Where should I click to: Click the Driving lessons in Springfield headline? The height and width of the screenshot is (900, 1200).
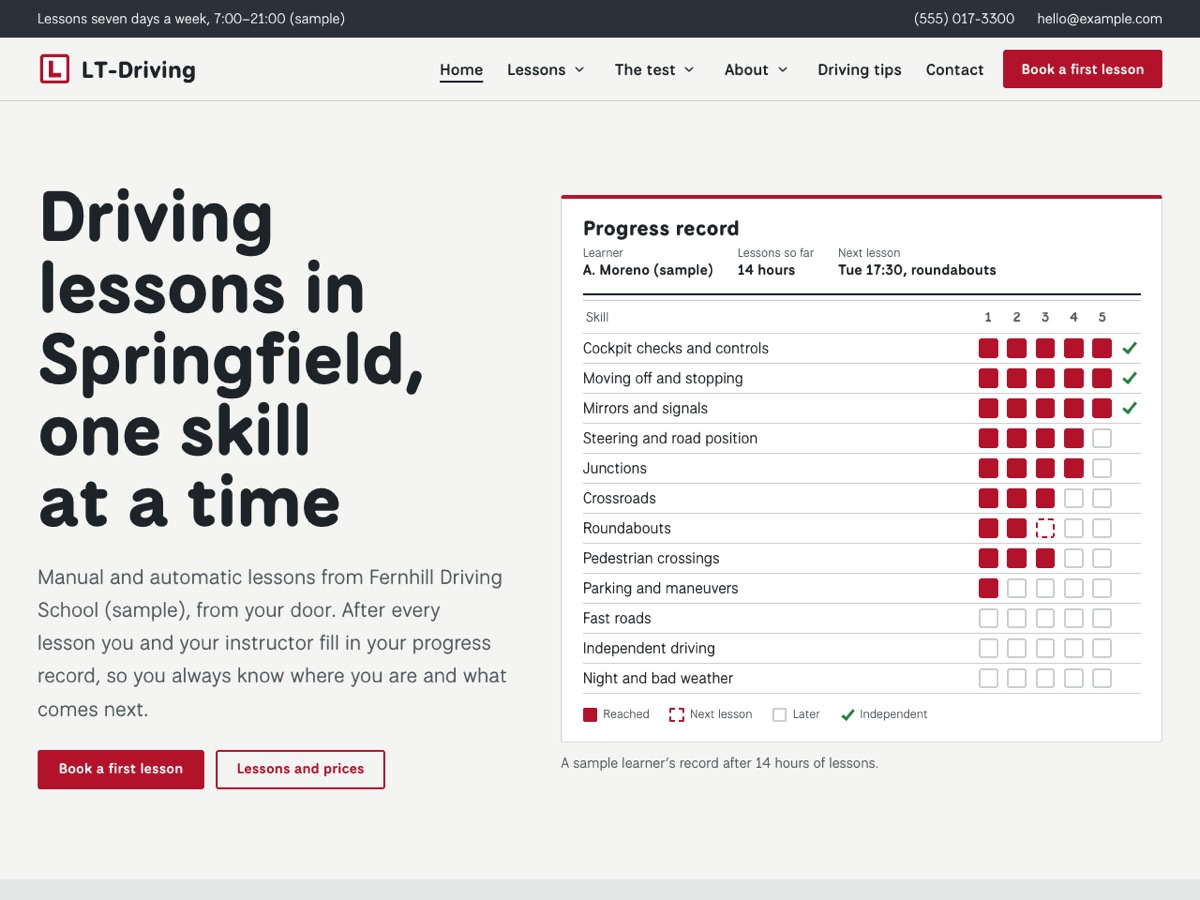coord(231,359)
